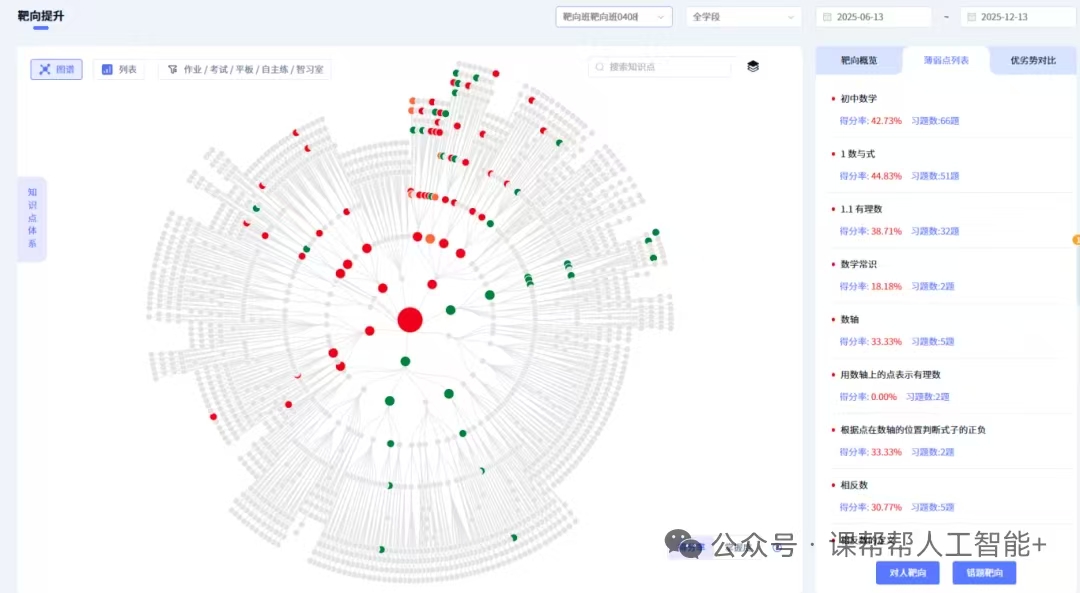This screenshot has width=1080, height=593.
Task: Switch to 图谱 graph view
Action: tap(56, 69)
